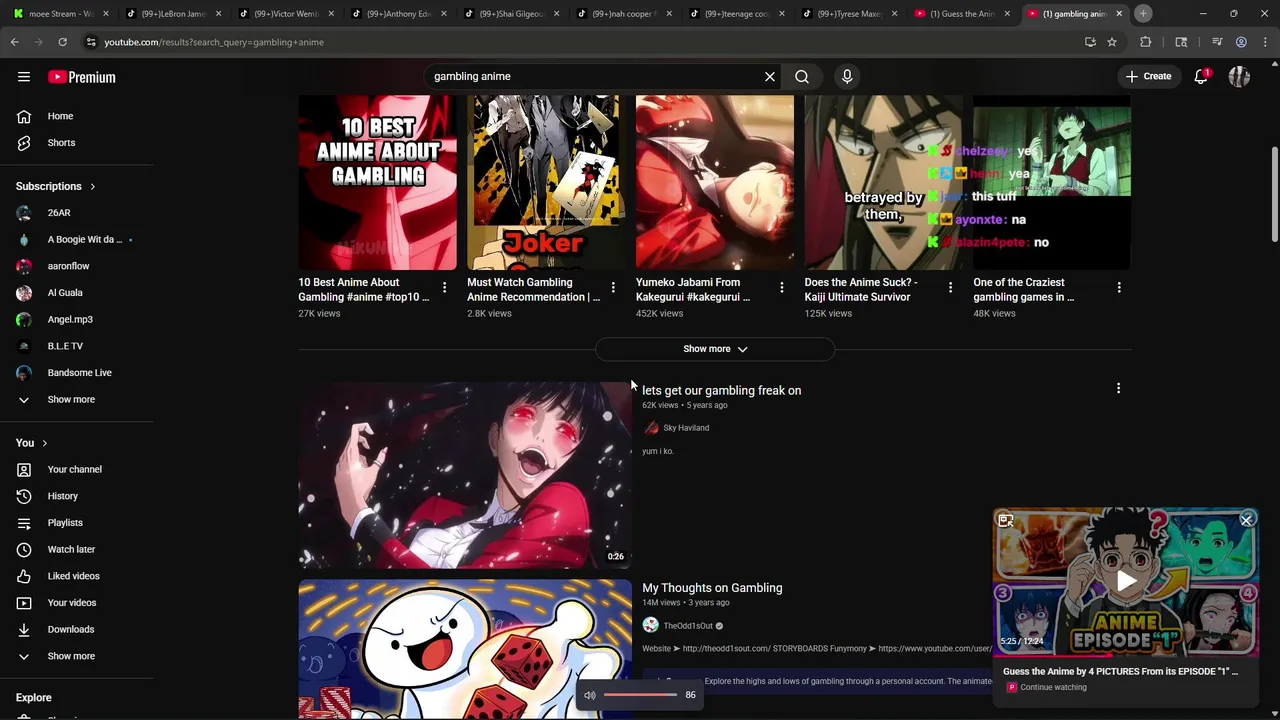Open Sky Haviland channel
The image size is (1280, 720).
[x=686, y=428]
